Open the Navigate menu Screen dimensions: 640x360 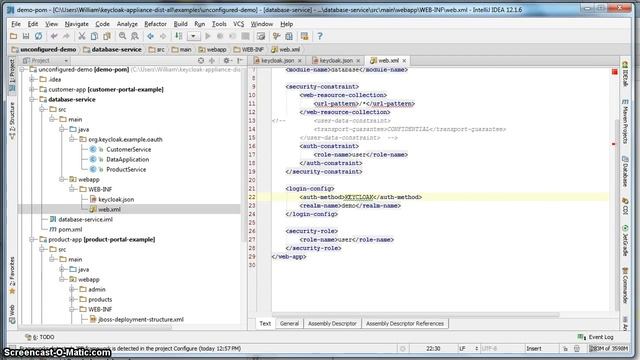76,24
